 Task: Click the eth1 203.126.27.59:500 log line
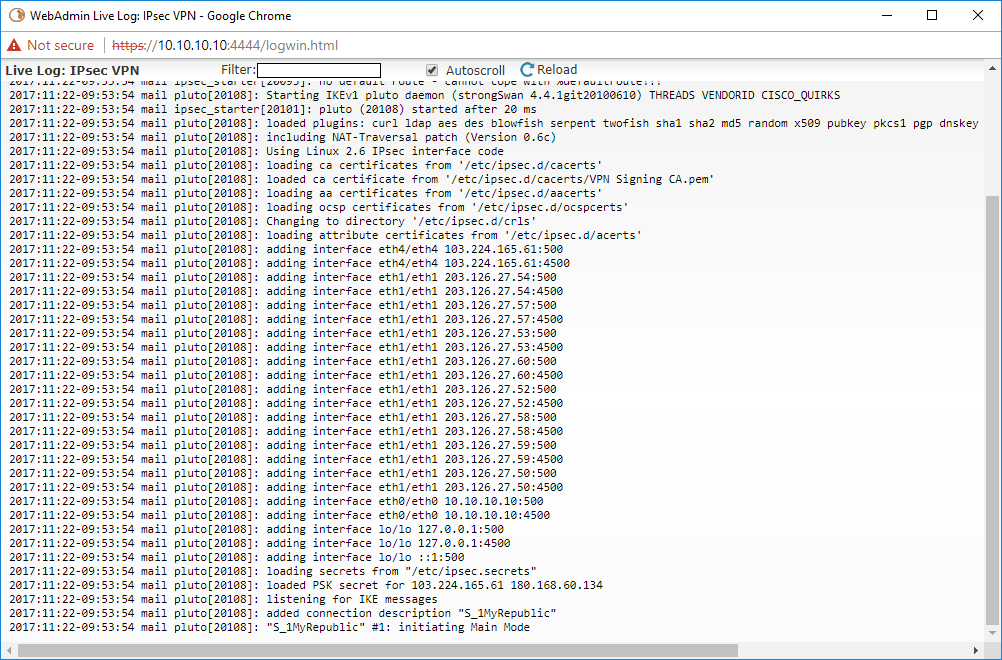pos(282,447)
